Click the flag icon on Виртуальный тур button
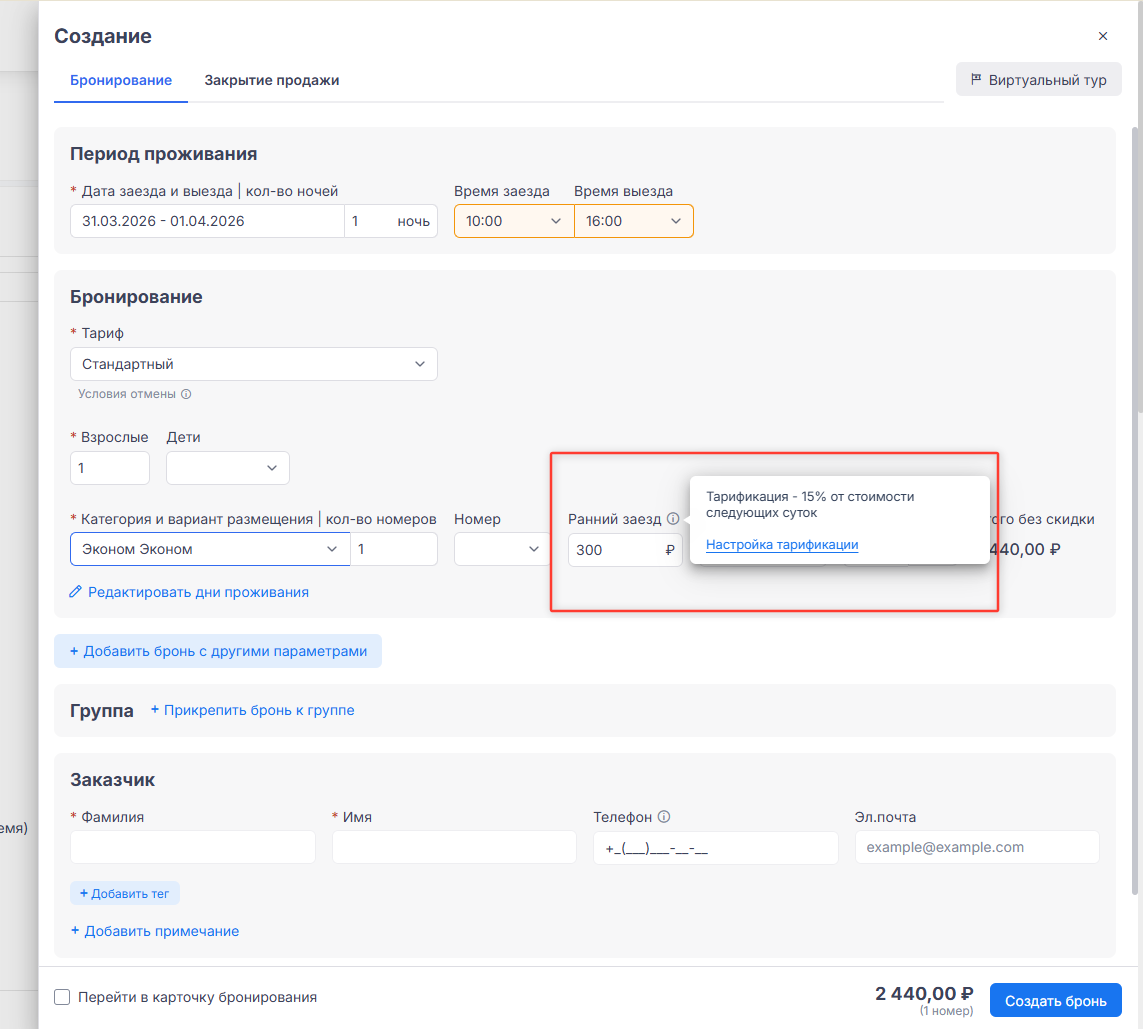Image resolution: width=1143 pixels, height=1029 pixels. tap(975, 80)
